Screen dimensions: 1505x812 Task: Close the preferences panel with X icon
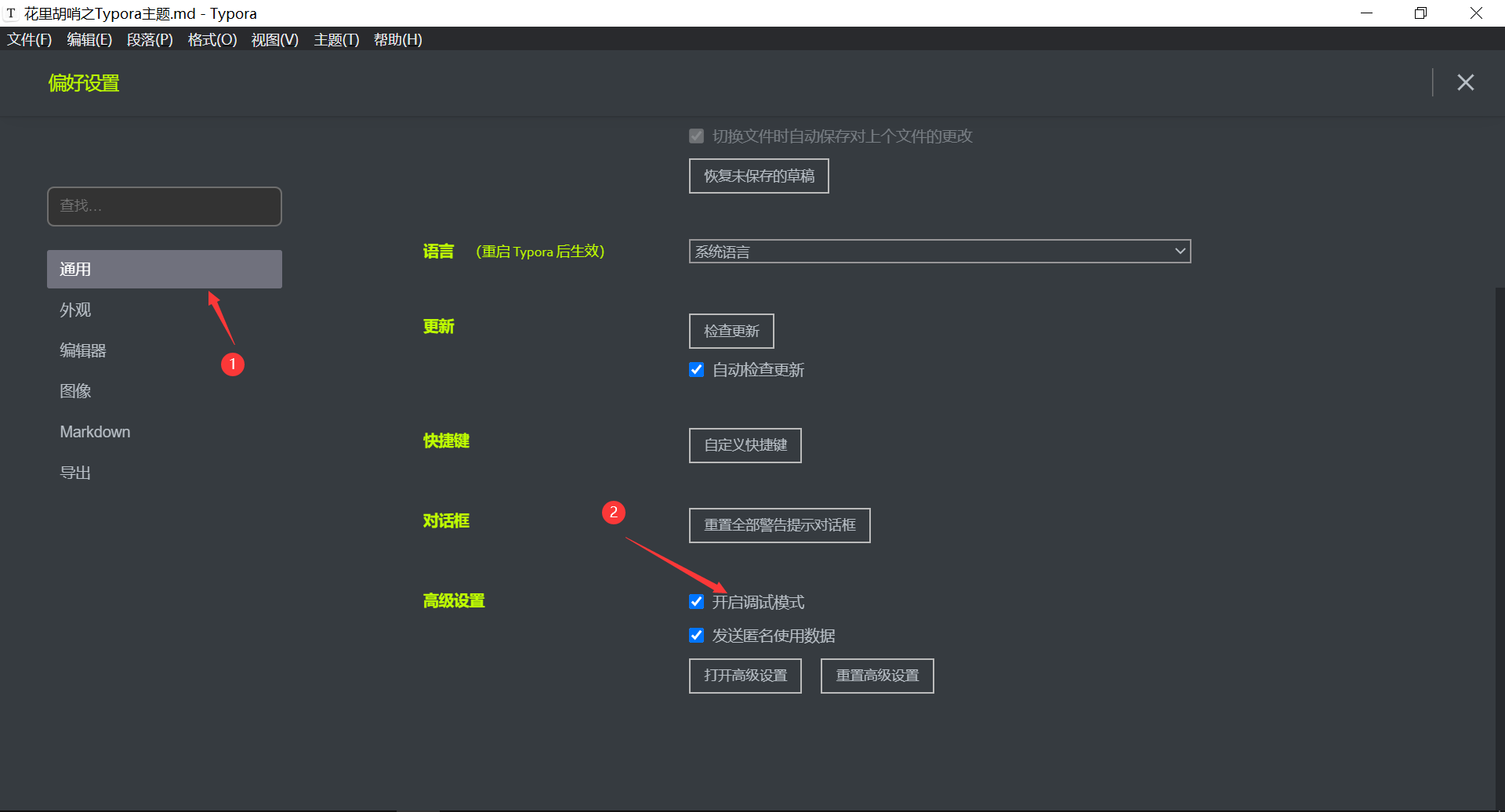click(x=1465, y=82)
